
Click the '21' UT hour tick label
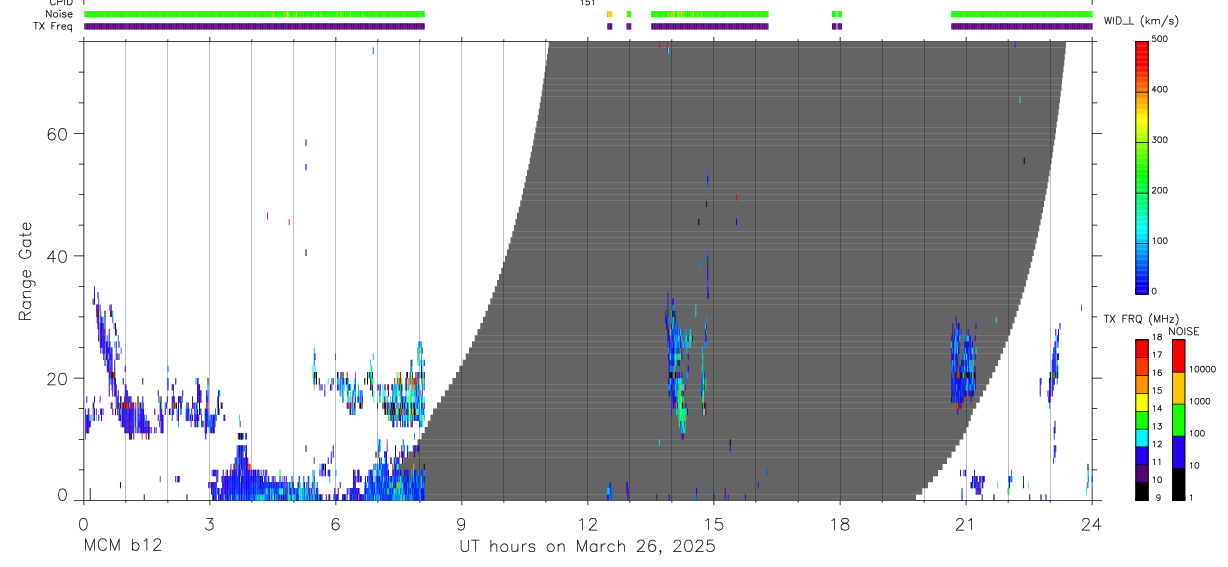coord(966,523)
